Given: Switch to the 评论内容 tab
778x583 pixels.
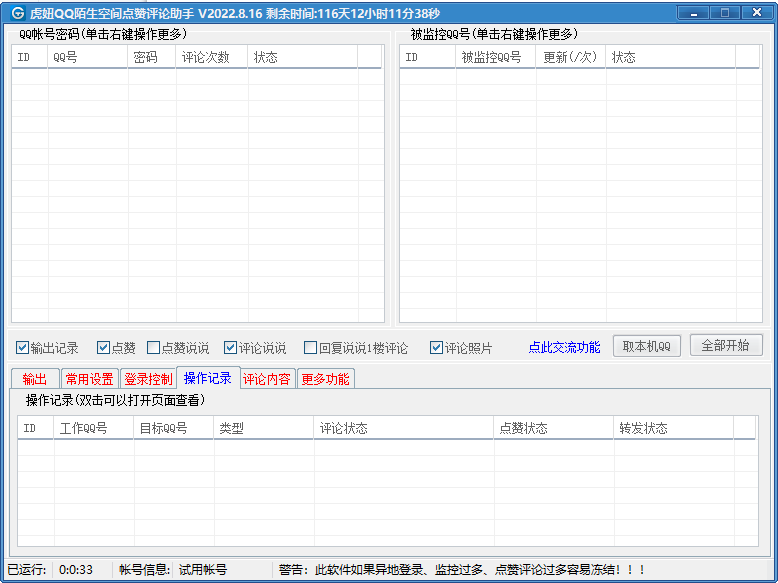Looking at the screenshot, I should tap(267, 379).
